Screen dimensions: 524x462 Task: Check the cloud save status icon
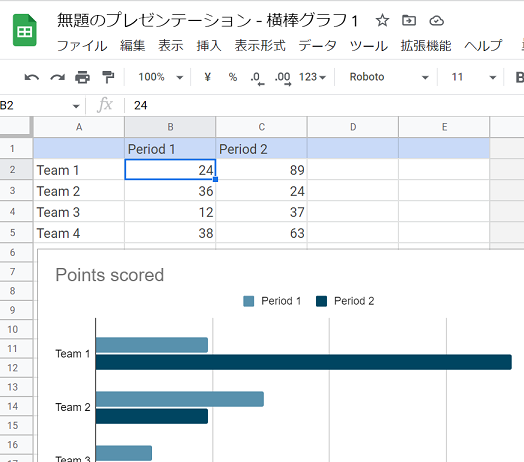tap(436, 21)
